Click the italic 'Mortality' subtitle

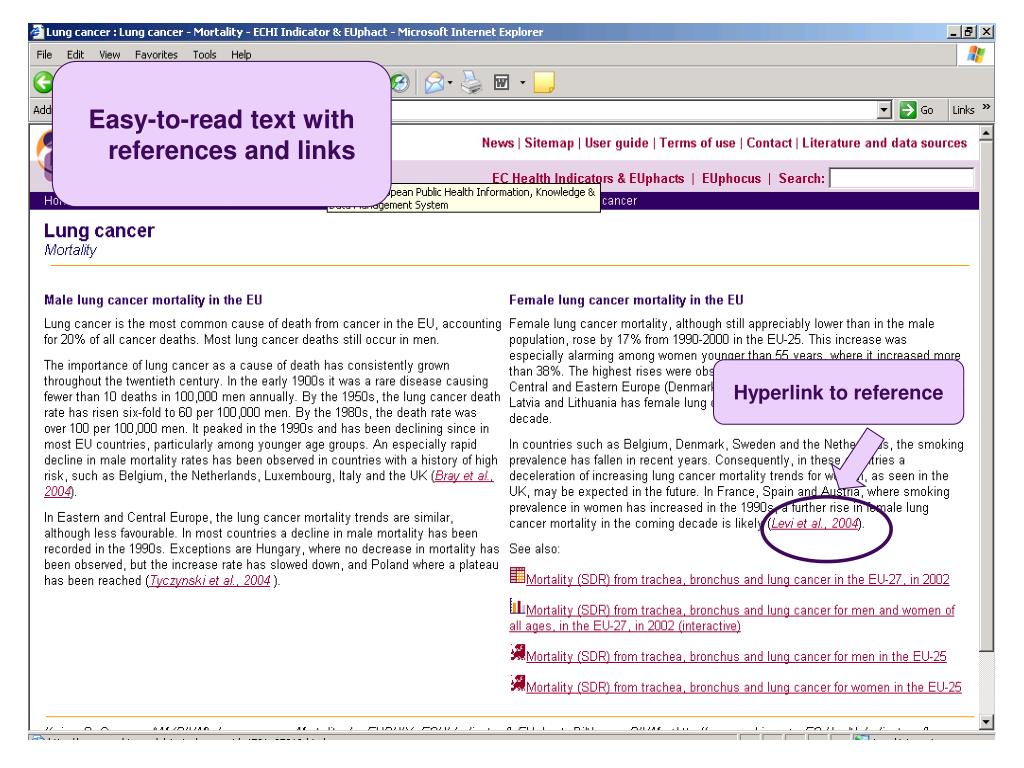(x=71, y=250)
